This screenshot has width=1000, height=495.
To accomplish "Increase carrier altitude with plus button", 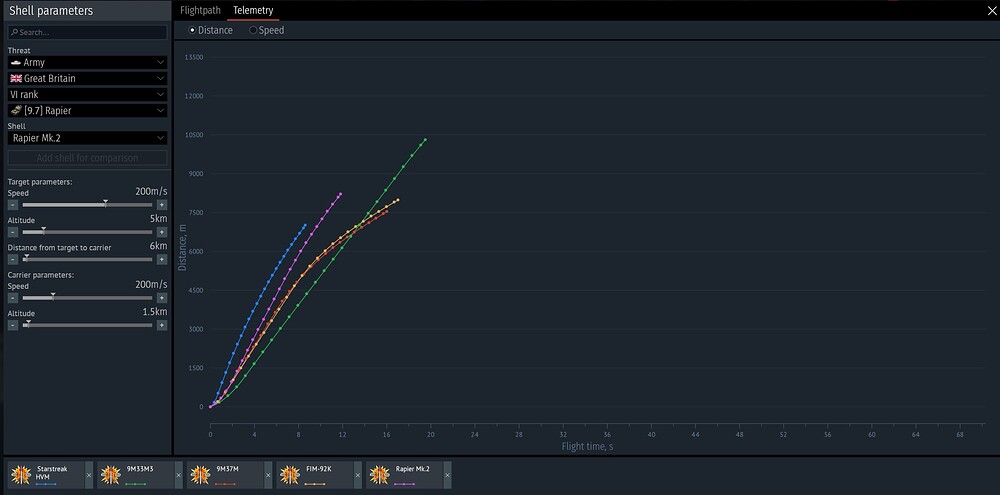I will click(162, 325).
